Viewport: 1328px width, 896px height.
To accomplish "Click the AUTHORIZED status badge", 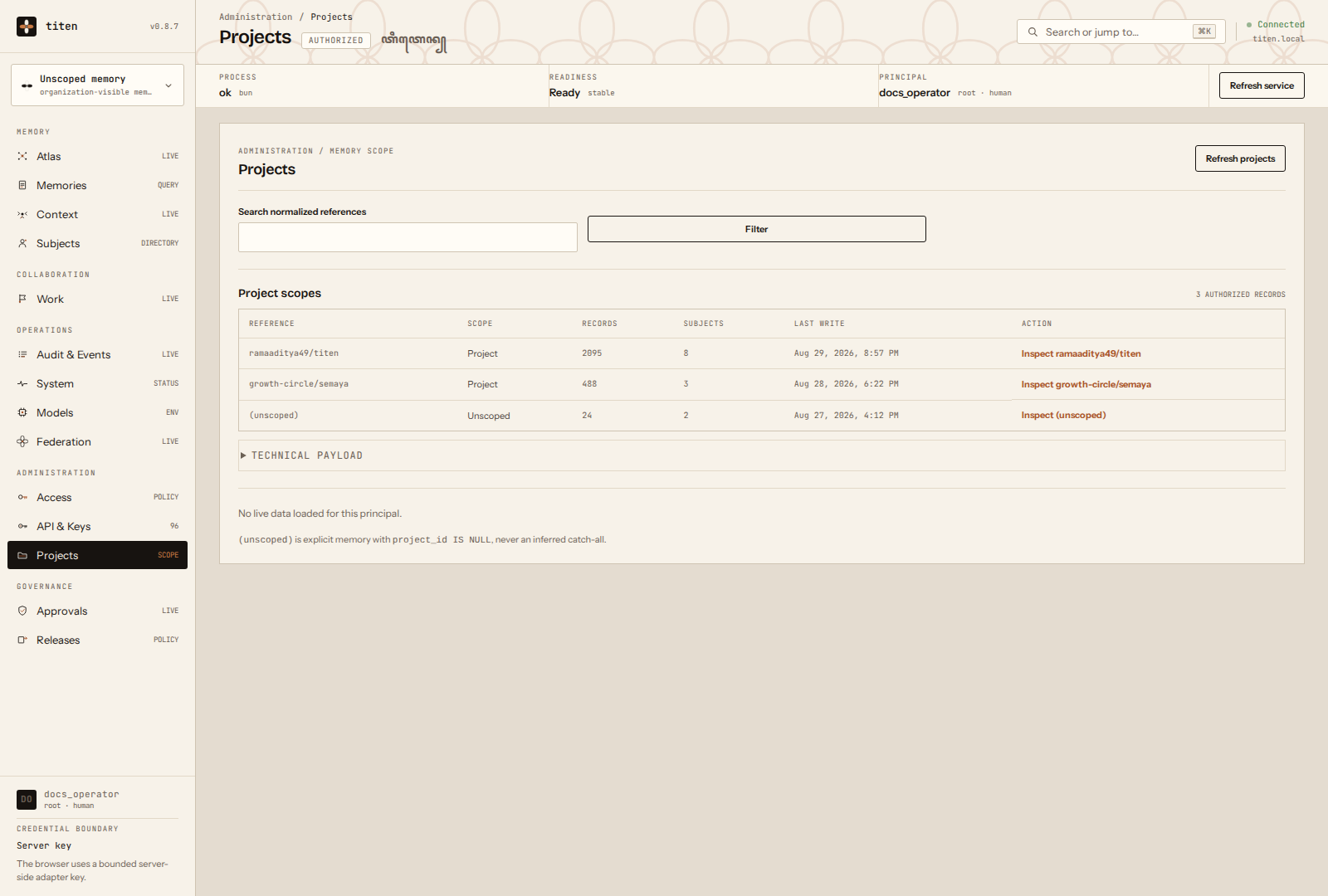I will point(336,41).
